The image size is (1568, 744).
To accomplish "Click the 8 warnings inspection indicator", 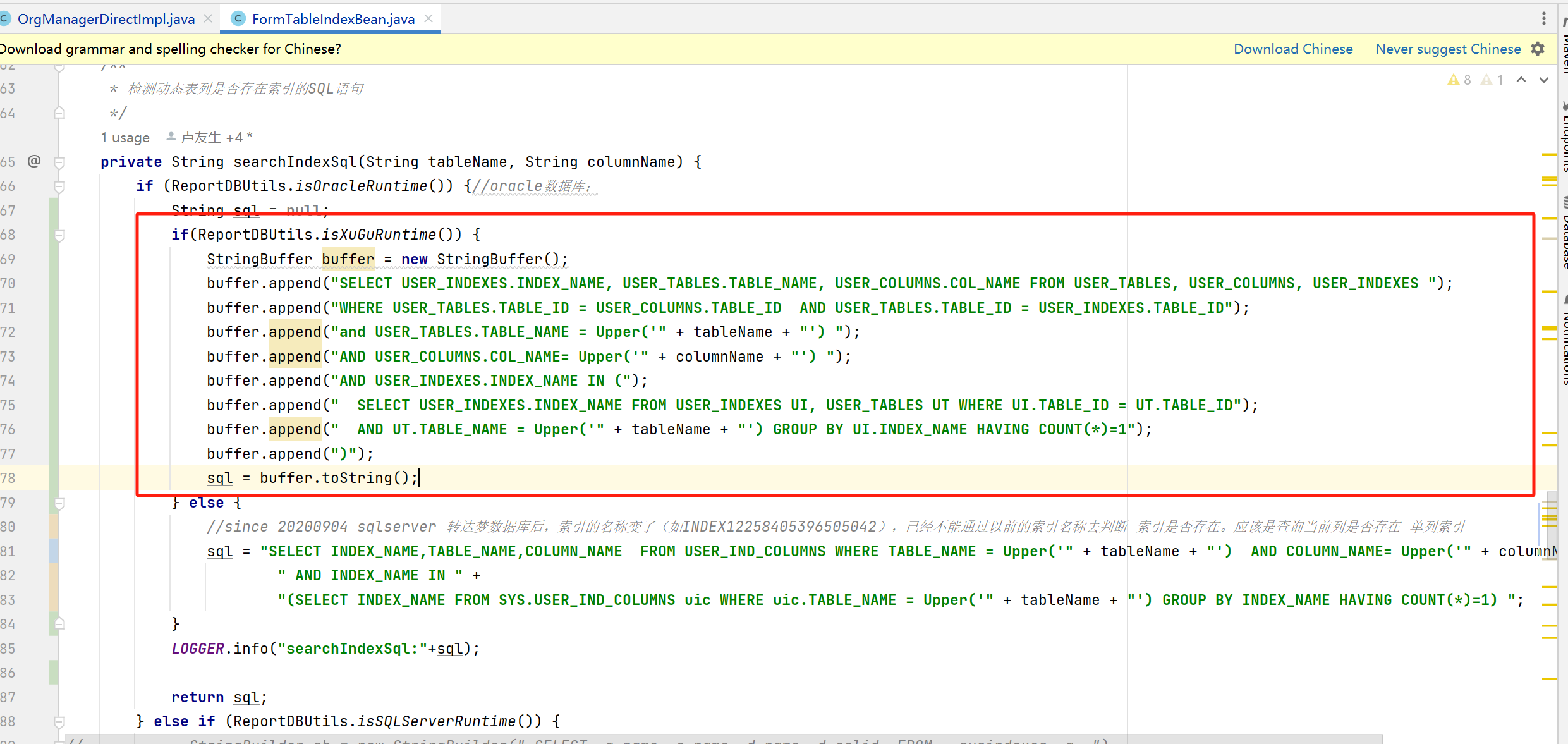I will [1459, 80].
